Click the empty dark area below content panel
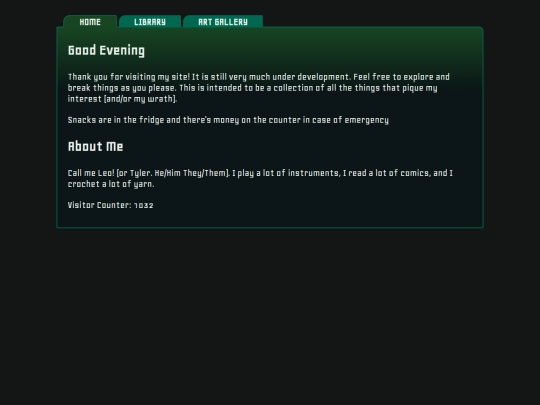540x405 pixels. (x=270, y=310)
